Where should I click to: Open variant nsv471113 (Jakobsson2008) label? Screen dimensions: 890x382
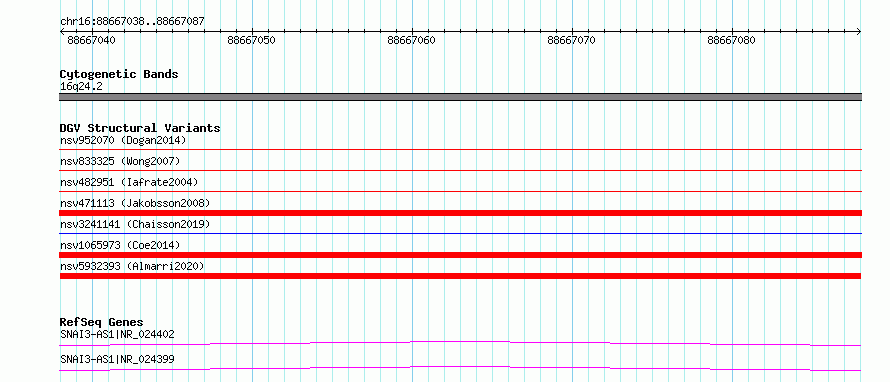click(x=135, y=203)
